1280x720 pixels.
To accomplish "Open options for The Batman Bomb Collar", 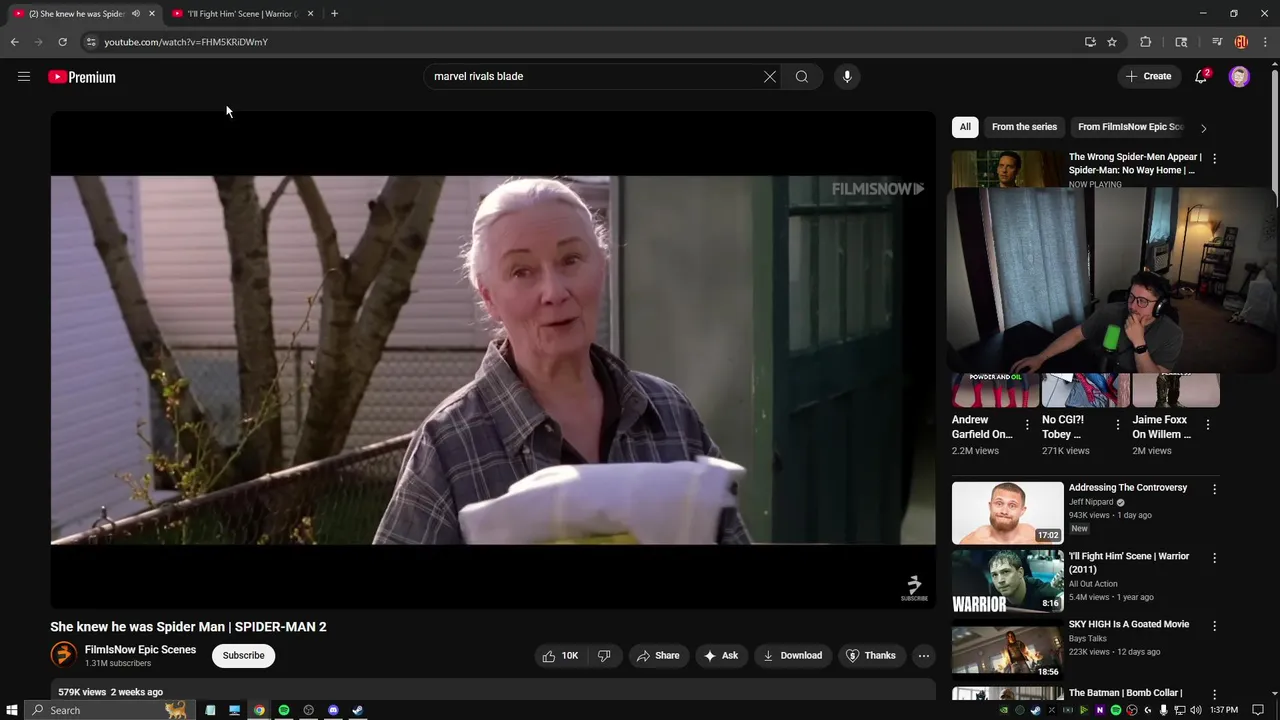I will click(1214, 694).
